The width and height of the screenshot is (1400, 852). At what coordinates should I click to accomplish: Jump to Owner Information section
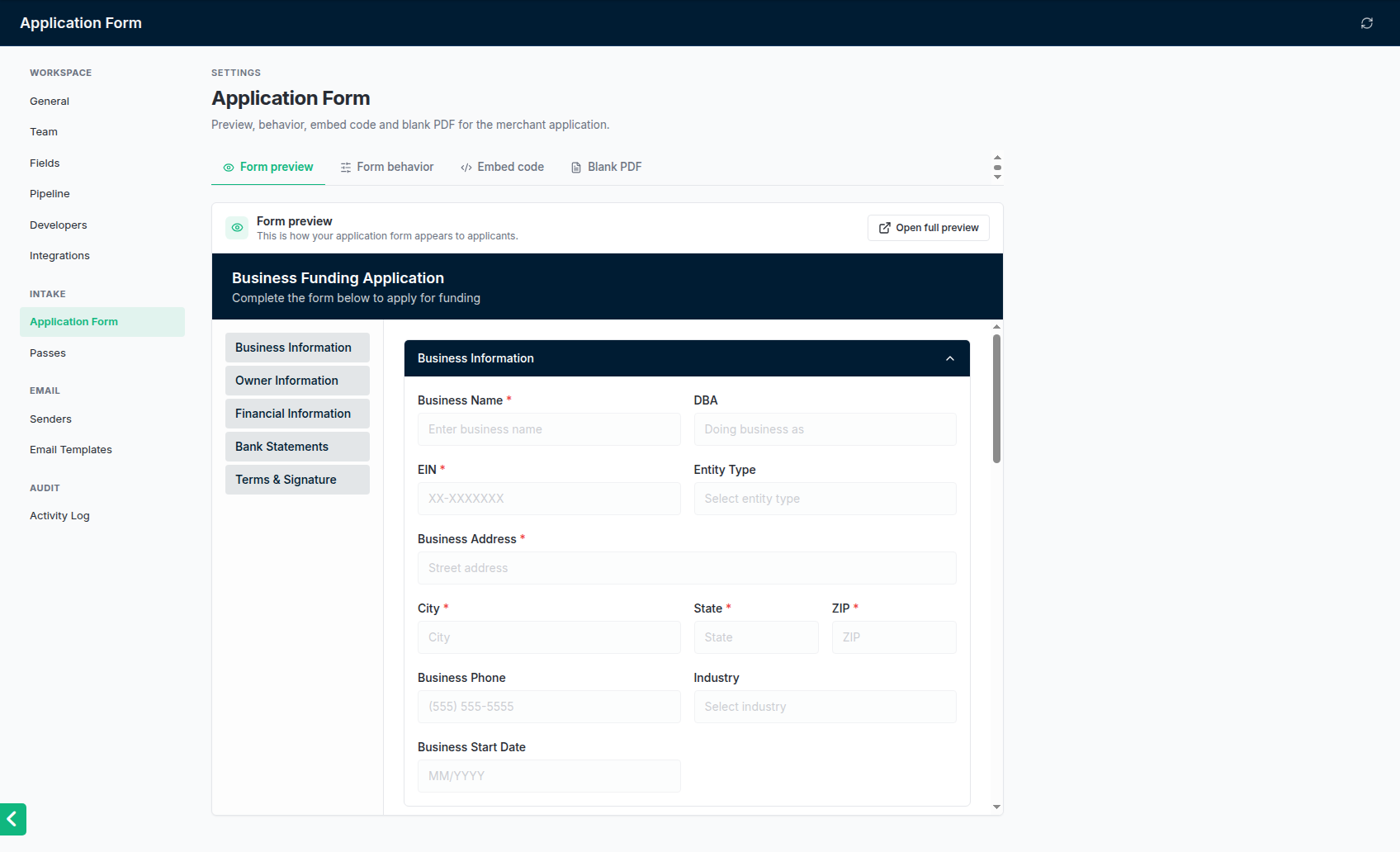[x=297, y=381]
